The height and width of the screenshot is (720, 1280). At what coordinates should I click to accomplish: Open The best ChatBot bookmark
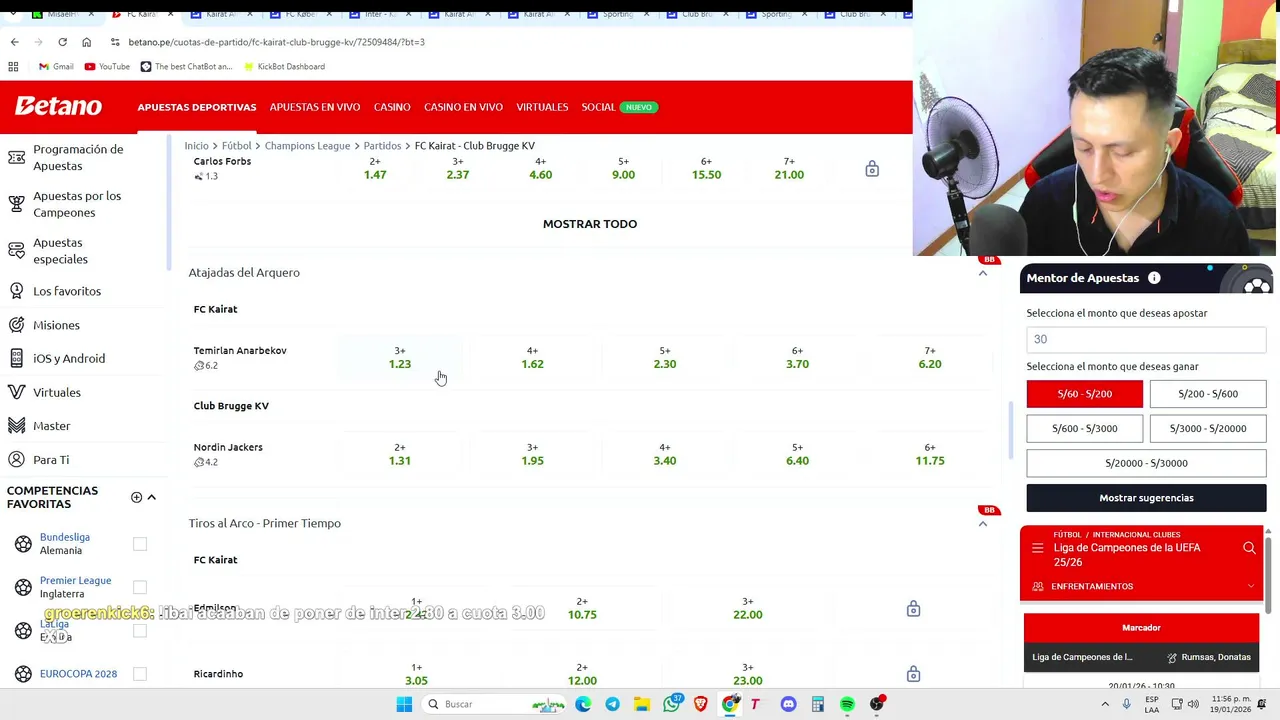point(186,66)
